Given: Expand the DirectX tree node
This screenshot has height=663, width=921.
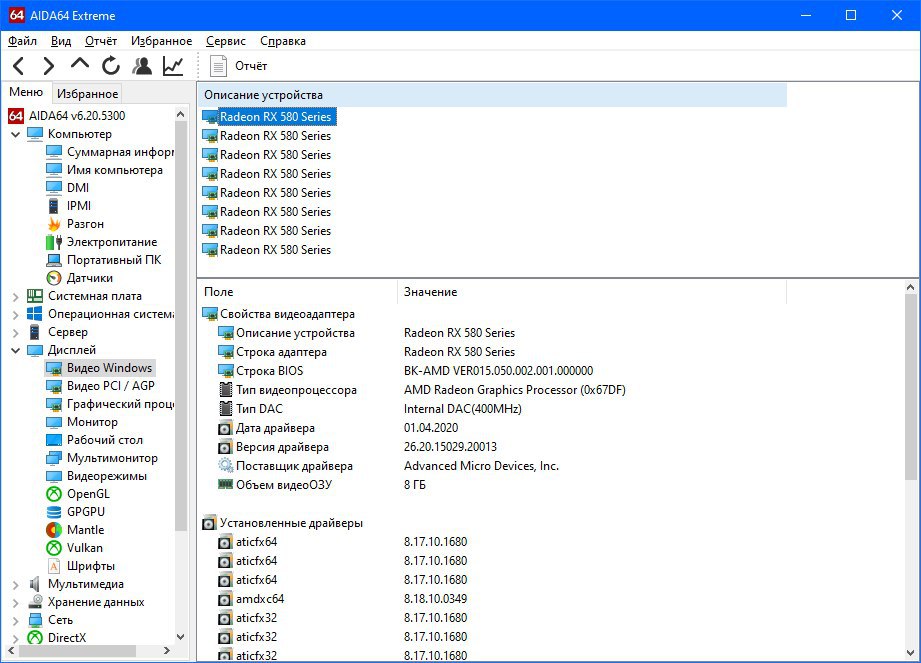Looking at the screenshot, I should click(x=16, y=638).
